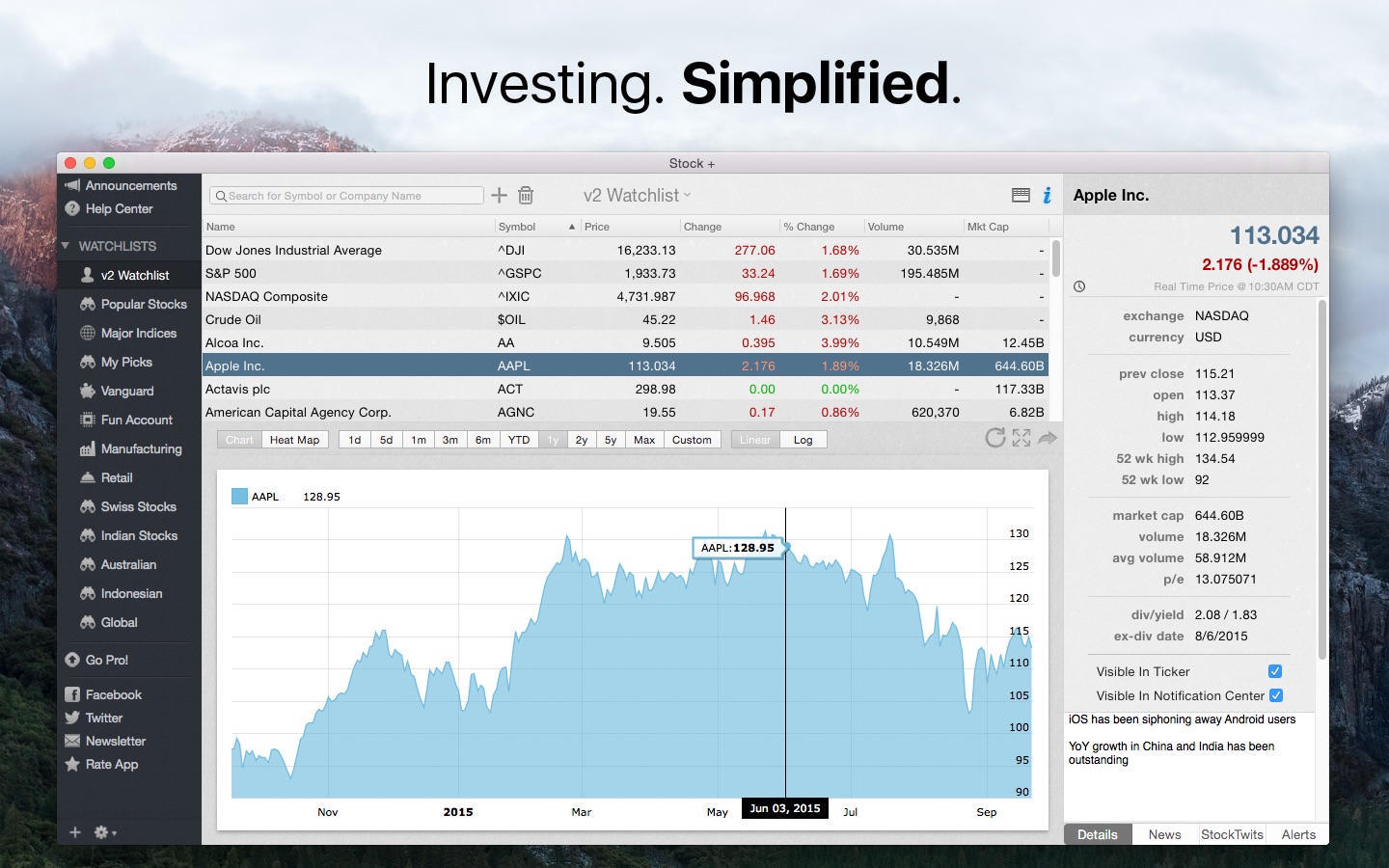Open the v2 Watchlist dropdown
This screenshot has width=1389, height=868.
(x=635, y=195)
